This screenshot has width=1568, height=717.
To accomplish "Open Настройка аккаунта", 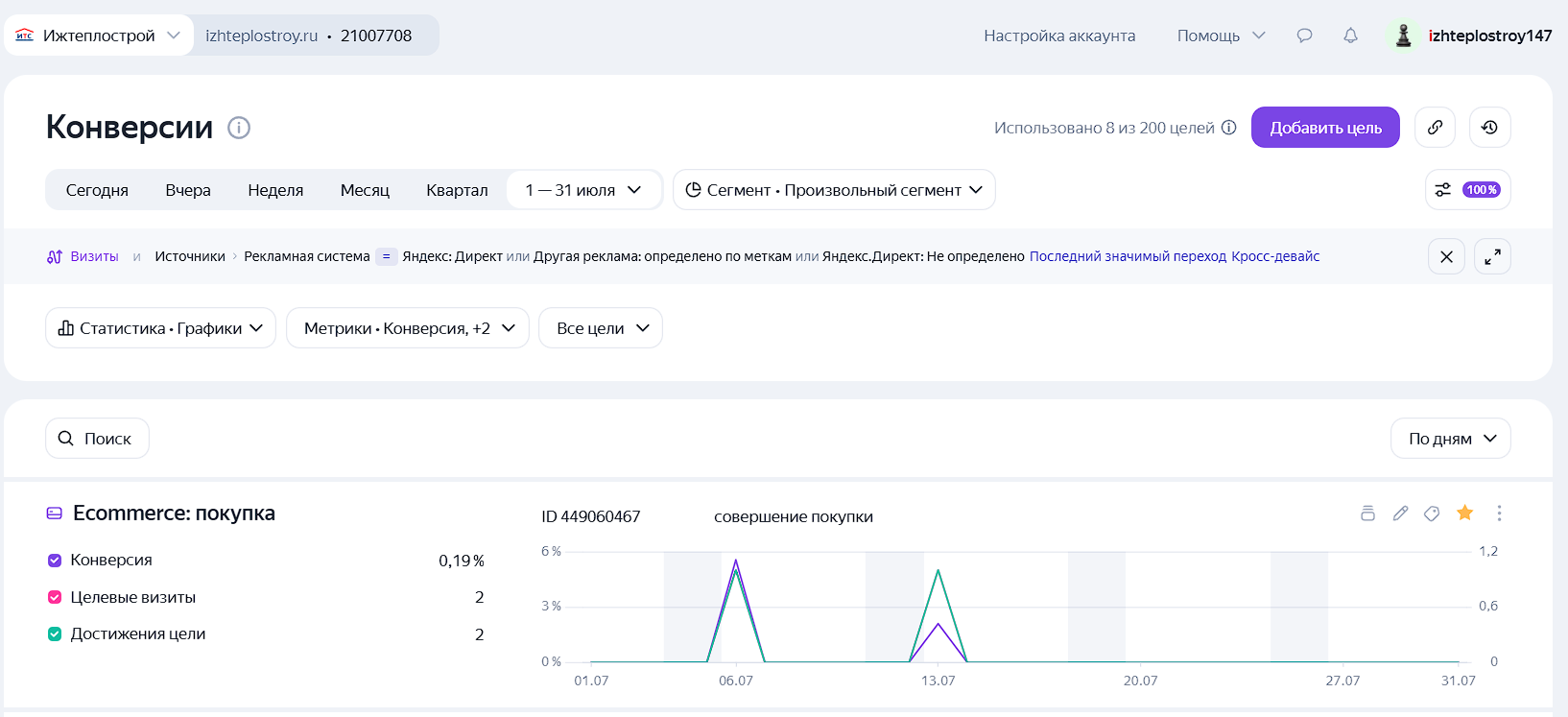I will (1059, 36).
